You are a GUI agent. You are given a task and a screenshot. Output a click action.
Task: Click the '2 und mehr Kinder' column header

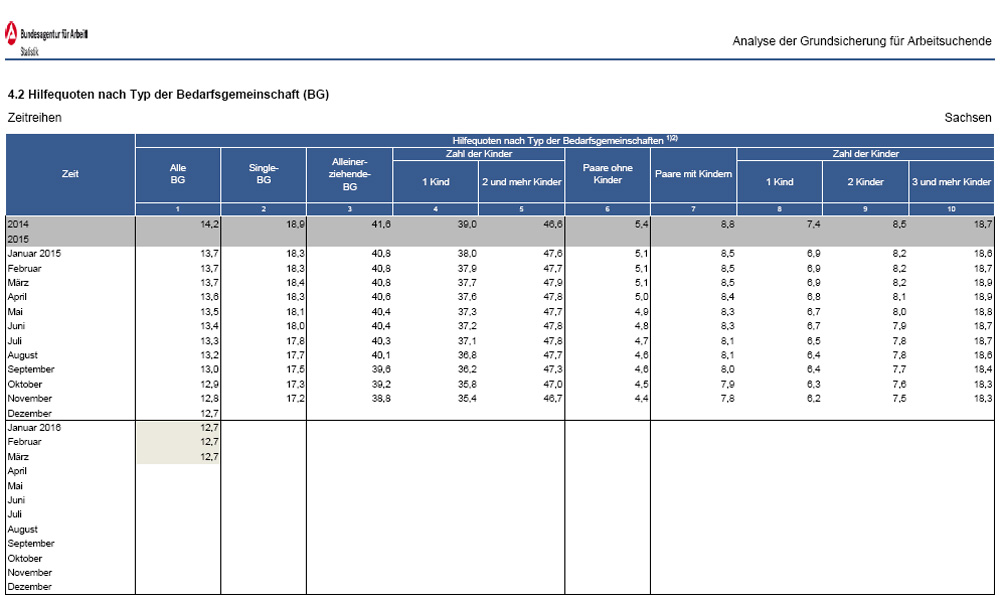click(x=521, y=182)
